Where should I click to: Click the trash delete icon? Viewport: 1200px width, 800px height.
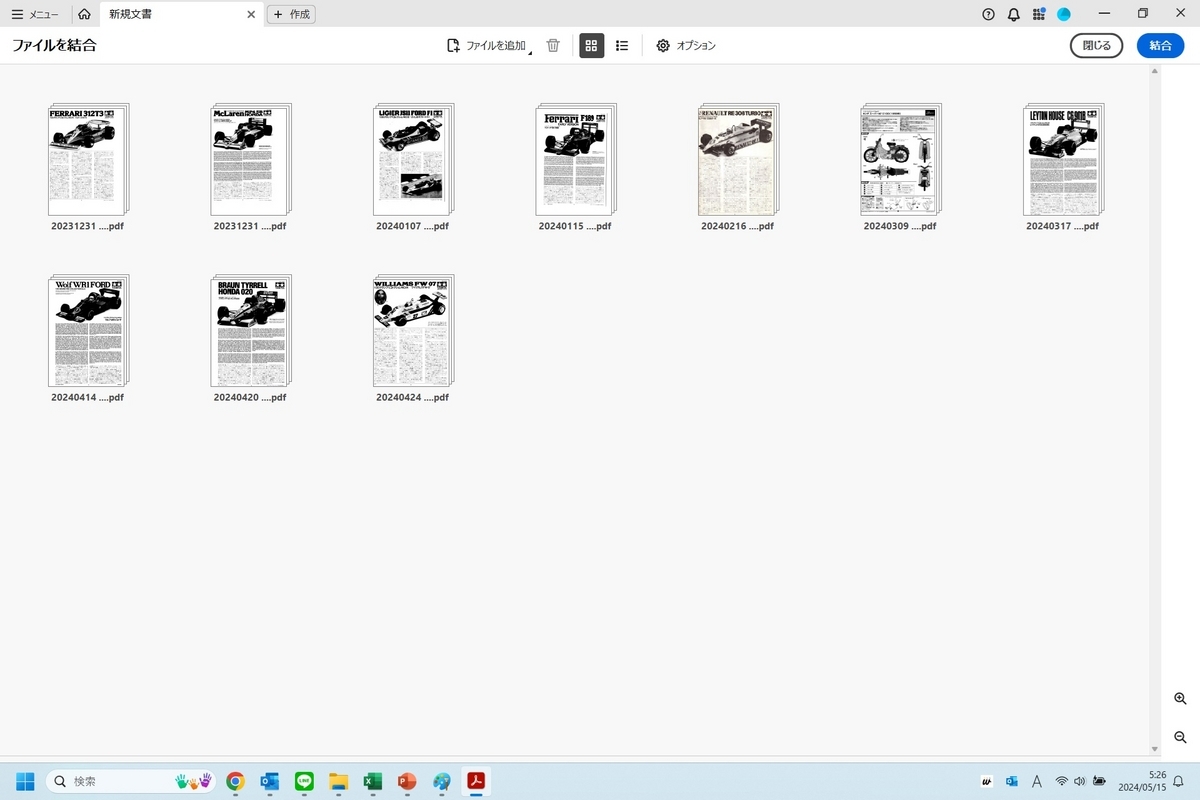tap(553, 45)
